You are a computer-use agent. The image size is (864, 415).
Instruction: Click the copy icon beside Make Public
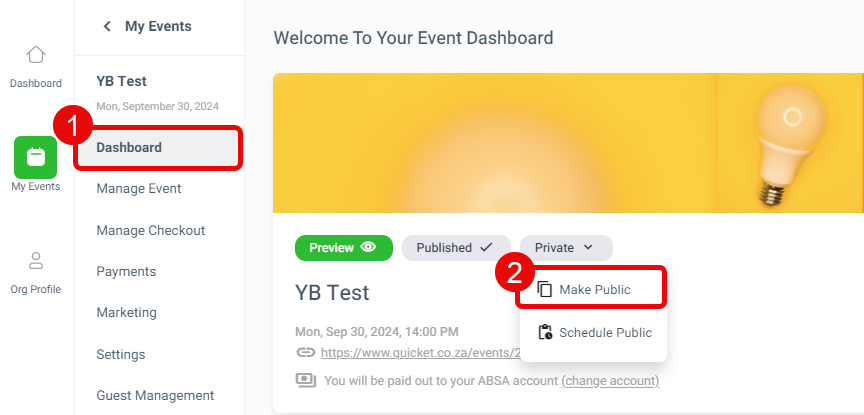544,289
